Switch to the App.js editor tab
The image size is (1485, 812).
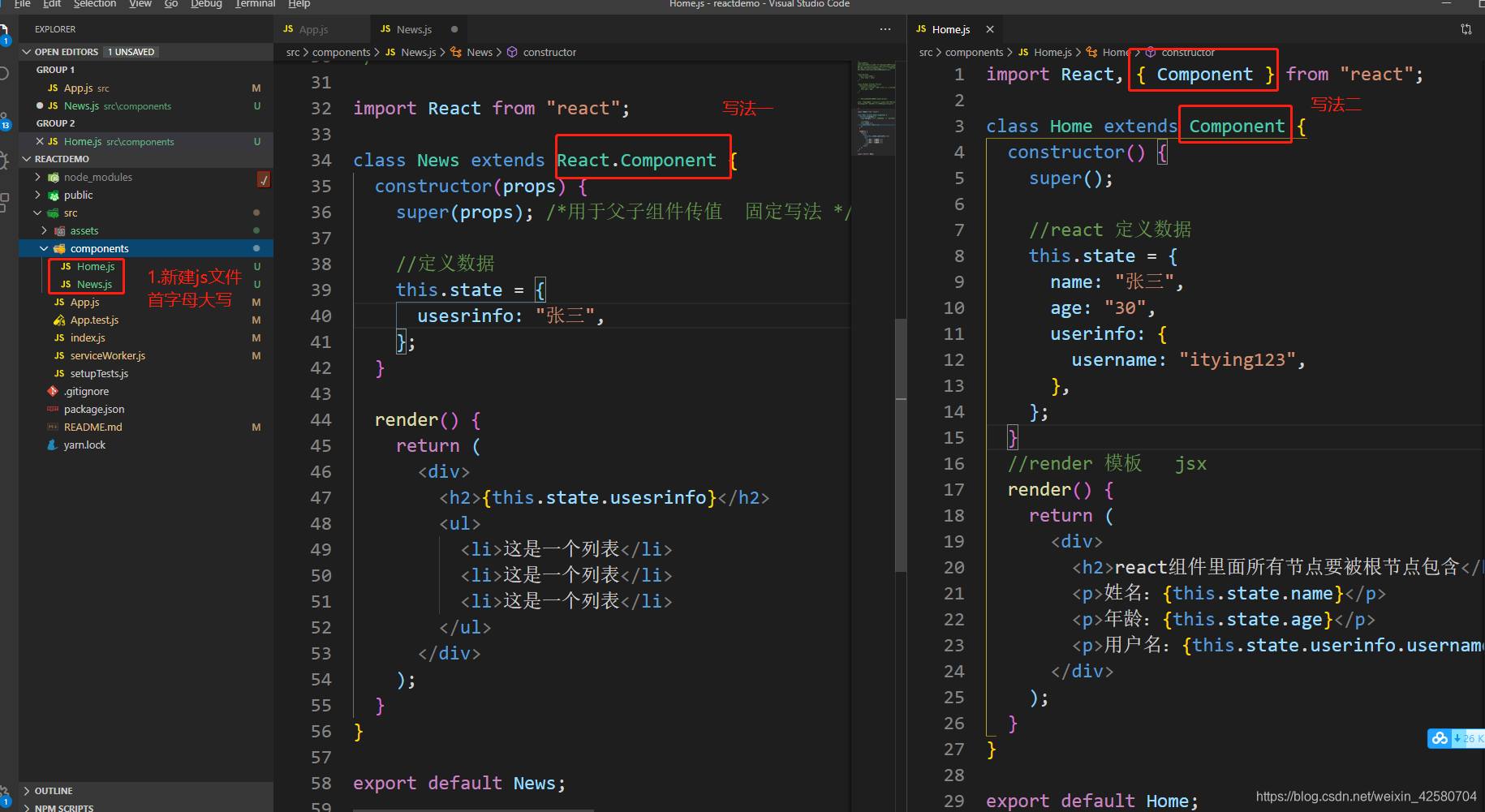(321, 29)
